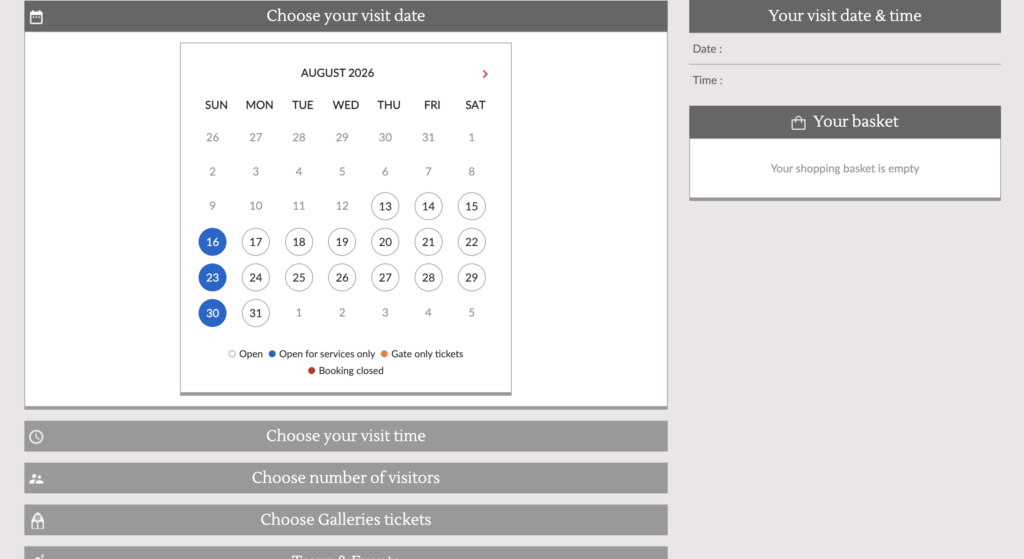Click the red Booking closed legend dot
The image size is (1024, 559).
pyautogui.click(x=312, y=370)
